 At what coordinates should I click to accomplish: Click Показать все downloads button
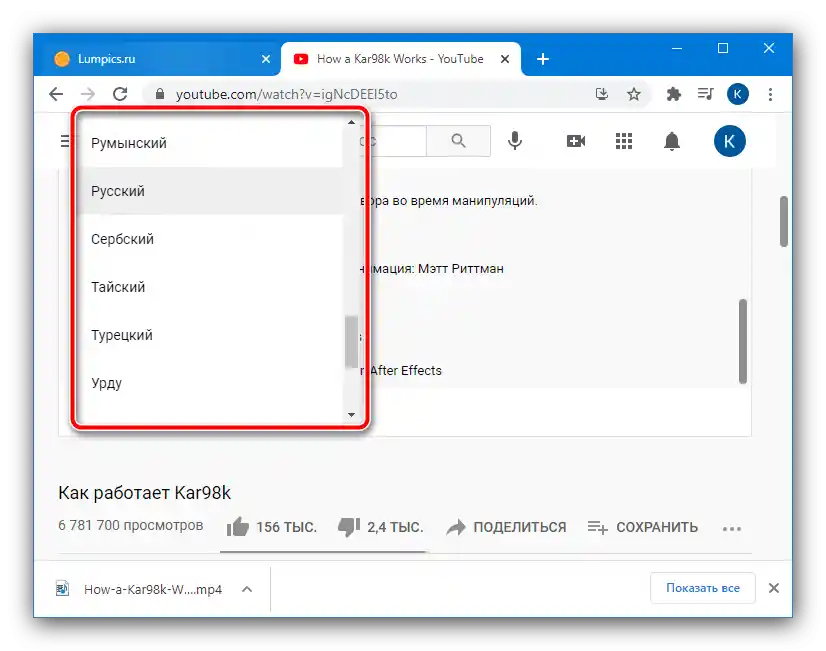[x=703, y=588]
